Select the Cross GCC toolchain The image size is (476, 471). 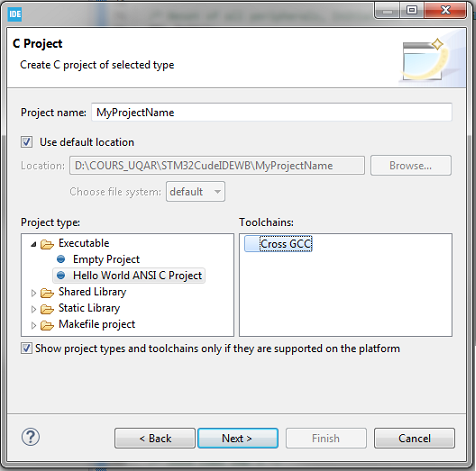click(278, 244)
